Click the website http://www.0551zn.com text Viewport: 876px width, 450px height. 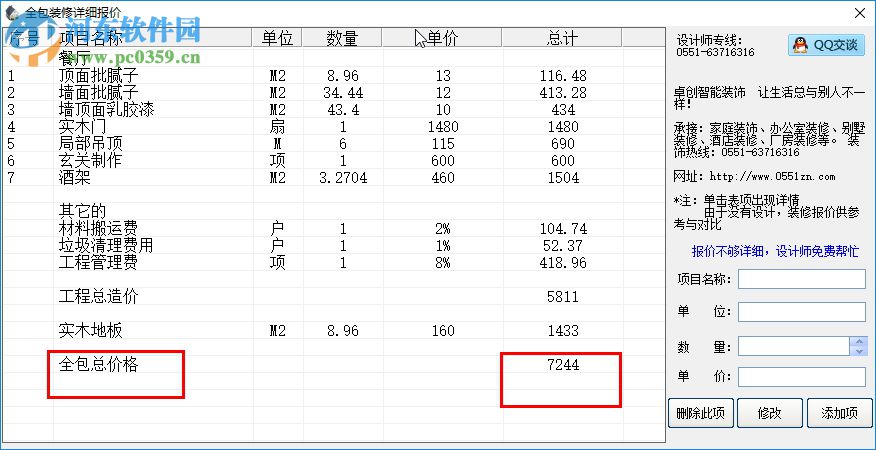click(x=772, y=177)
